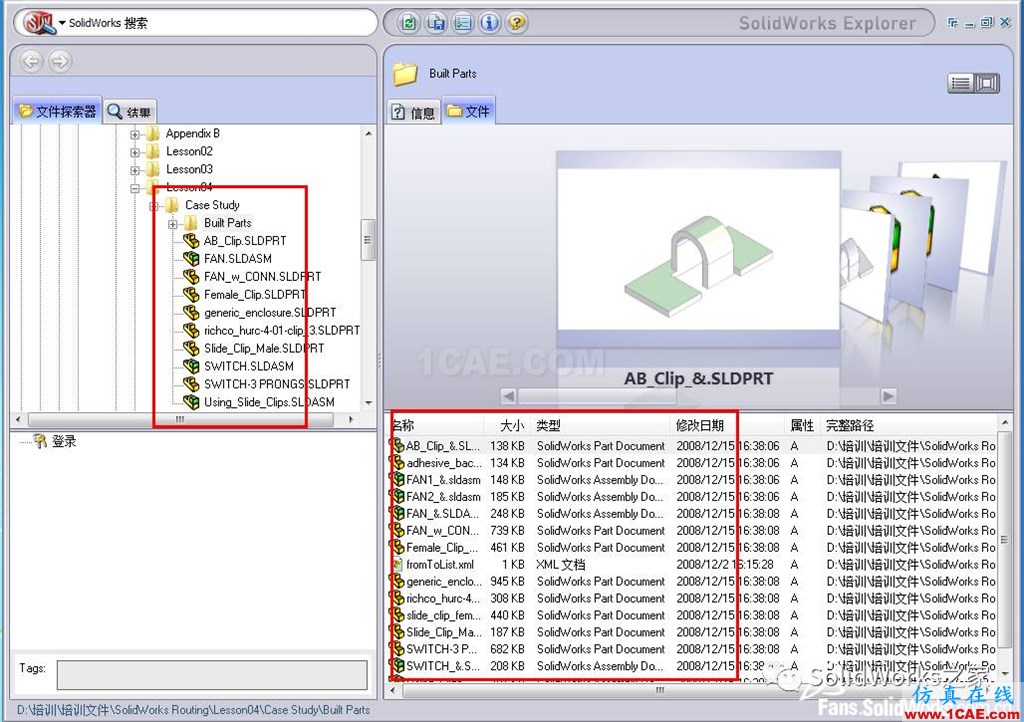The image size is (1024, 722).
Task: Sort by the 名称 column header
Action: click(436, 426)
